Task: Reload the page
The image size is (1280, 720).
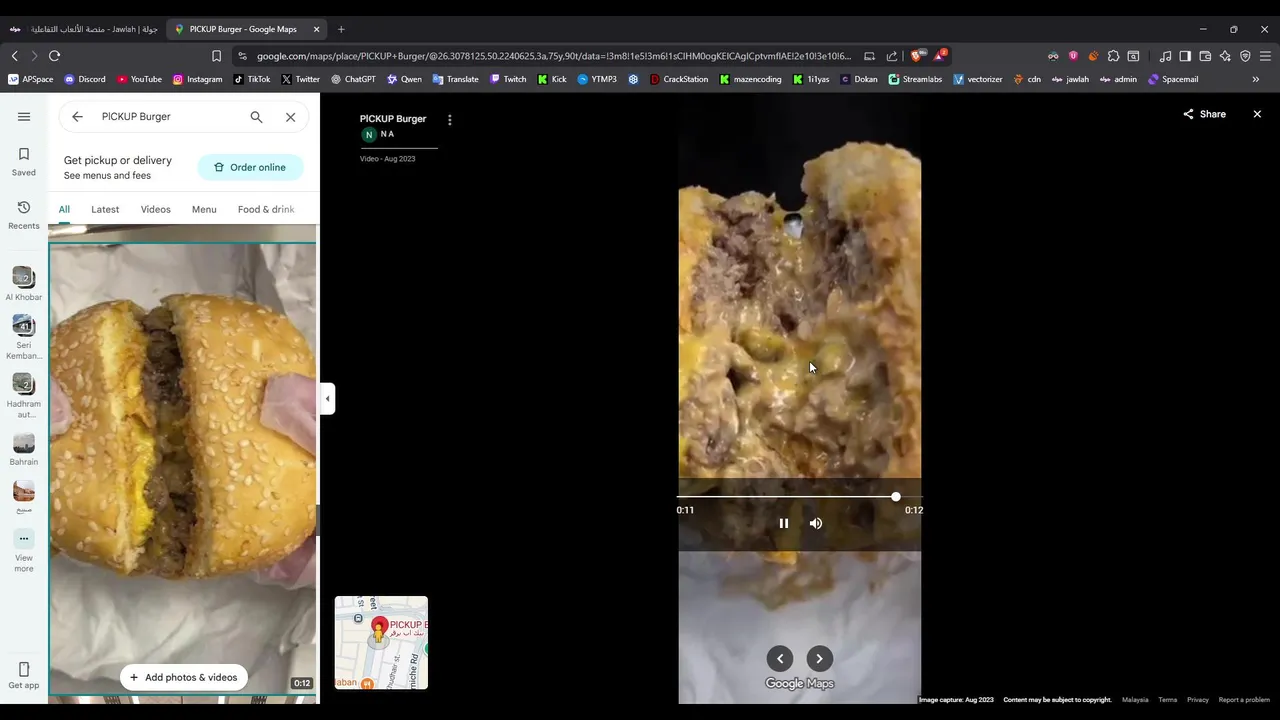Action: pos(54,56)
